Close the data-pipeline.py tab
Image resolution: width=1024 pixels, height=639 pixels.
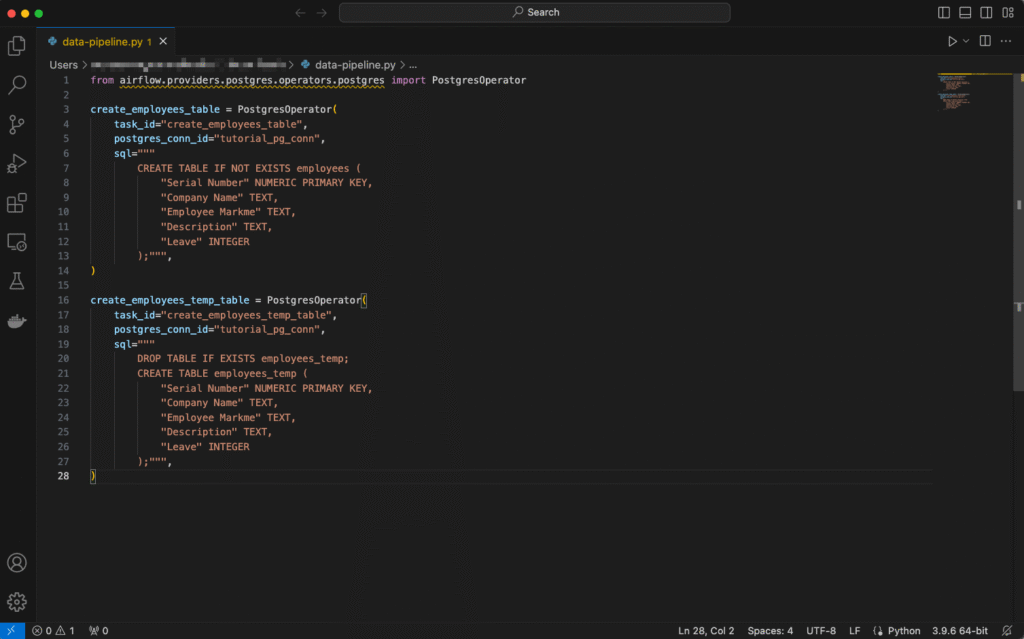pyautogui.click(x=163, y=41)
